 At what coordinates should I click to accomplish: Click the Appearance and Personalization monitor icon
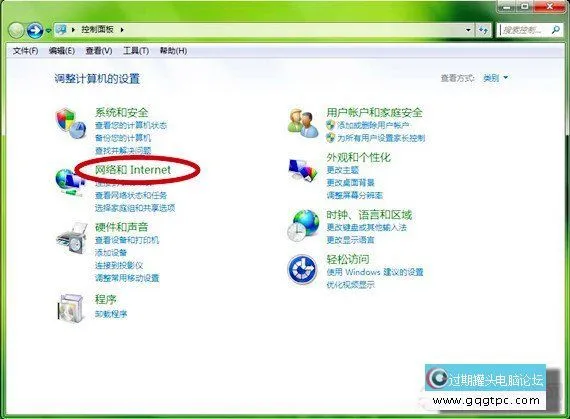click(x=302, y=170)
